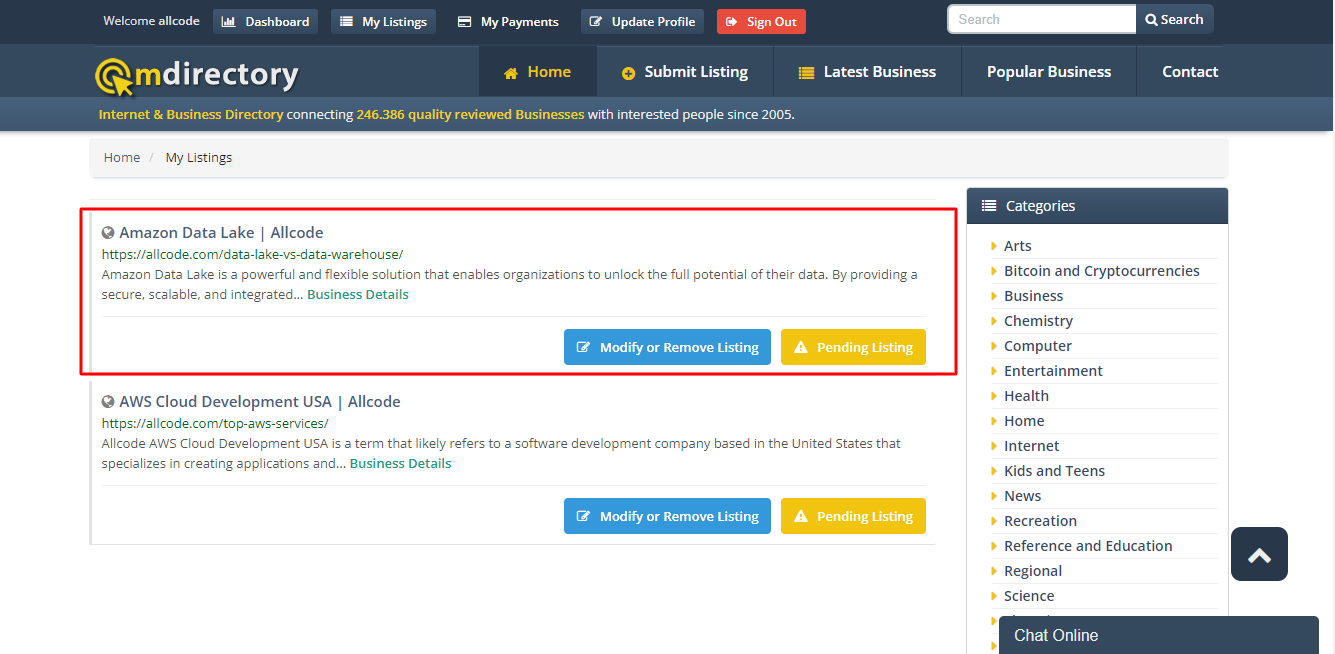Open the Internet category

point(1032,446)
